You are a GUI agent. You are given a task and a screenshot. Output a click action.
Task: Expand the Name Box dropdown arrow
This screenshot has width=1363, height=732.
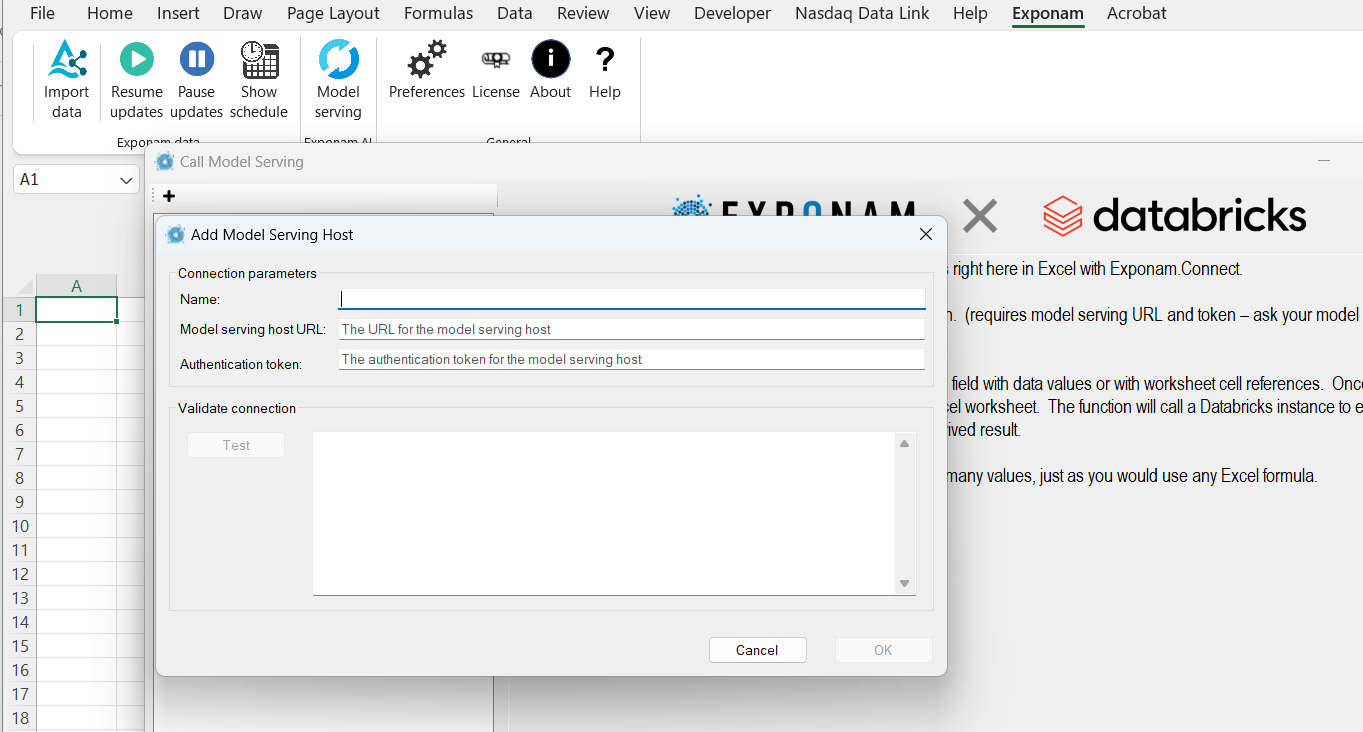pyautogui.click(x=126, y=180)
